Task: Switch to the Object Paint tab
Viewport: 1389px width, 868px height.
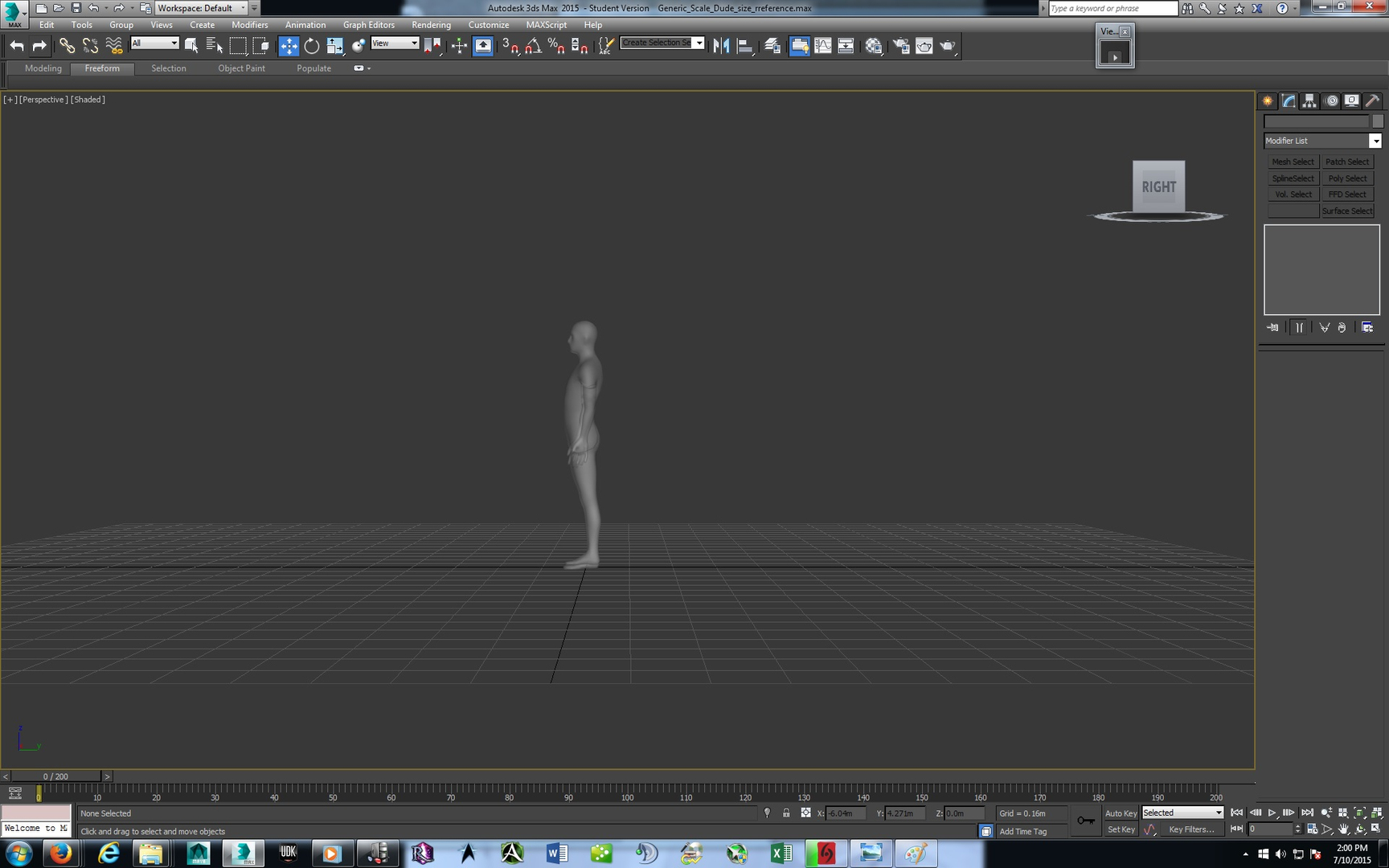Action: (x=241, y=68)
